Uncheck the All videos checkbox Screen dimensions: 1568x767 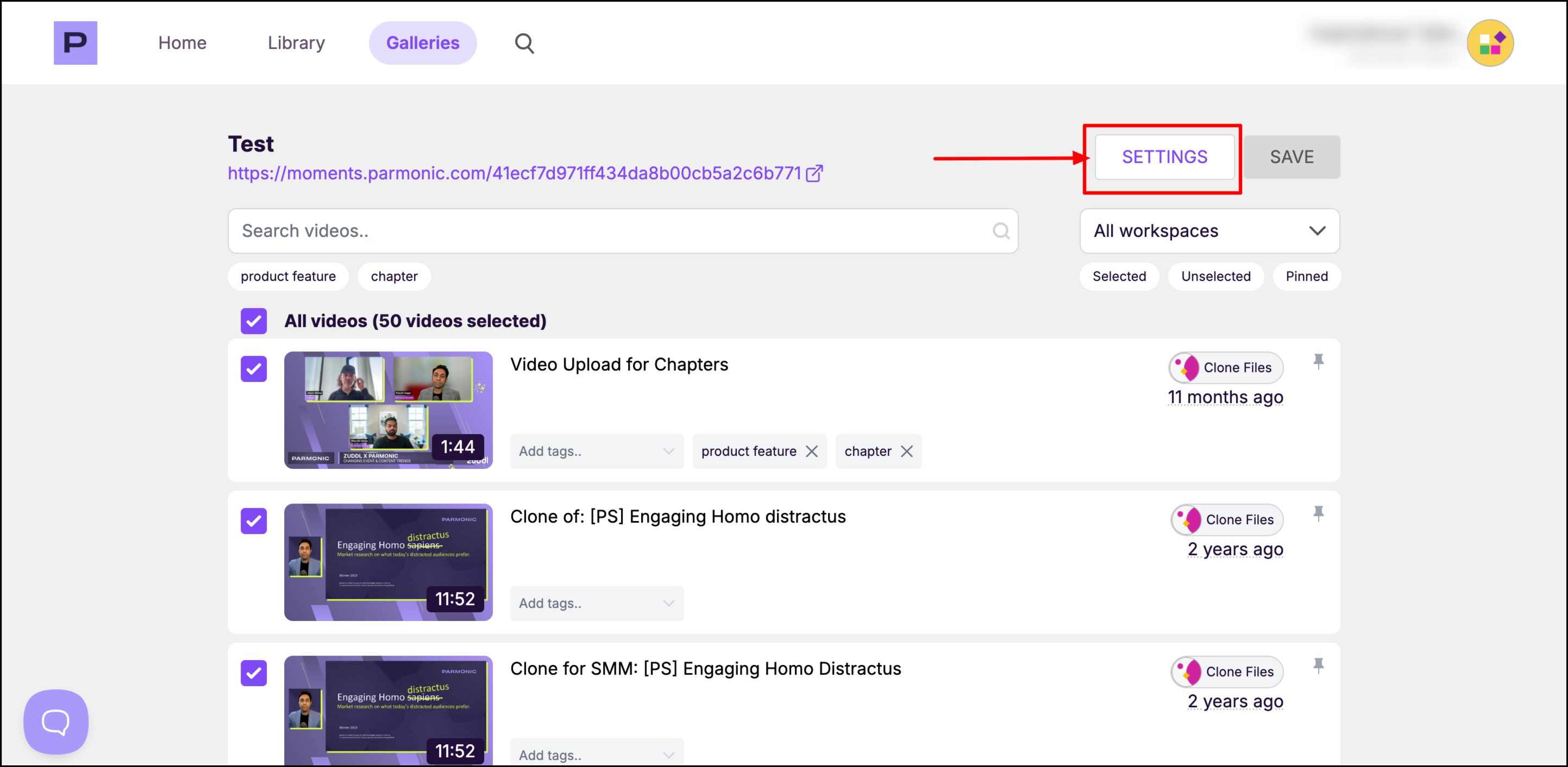pyautogui.click(x=253, y=321)
